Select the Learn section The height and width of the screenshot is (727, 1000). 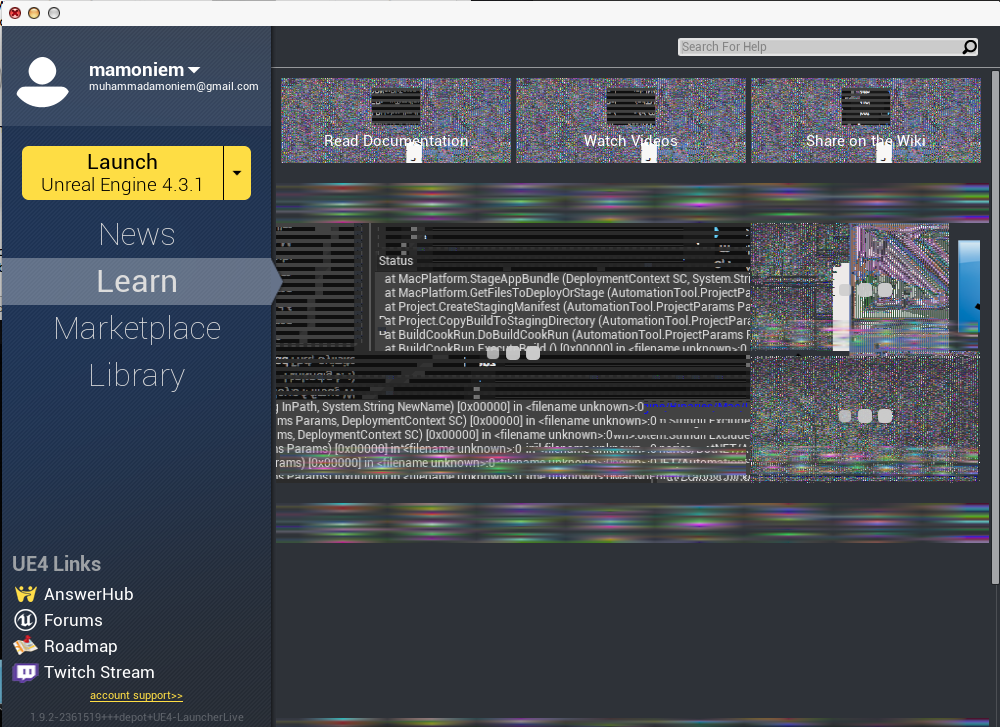137,281
